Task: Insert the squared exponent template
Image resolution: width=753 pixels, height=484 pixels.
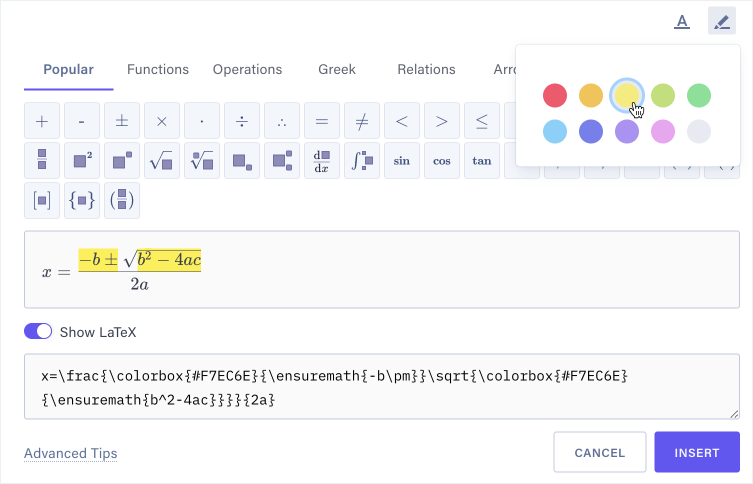Action: (x=82, y=160)
